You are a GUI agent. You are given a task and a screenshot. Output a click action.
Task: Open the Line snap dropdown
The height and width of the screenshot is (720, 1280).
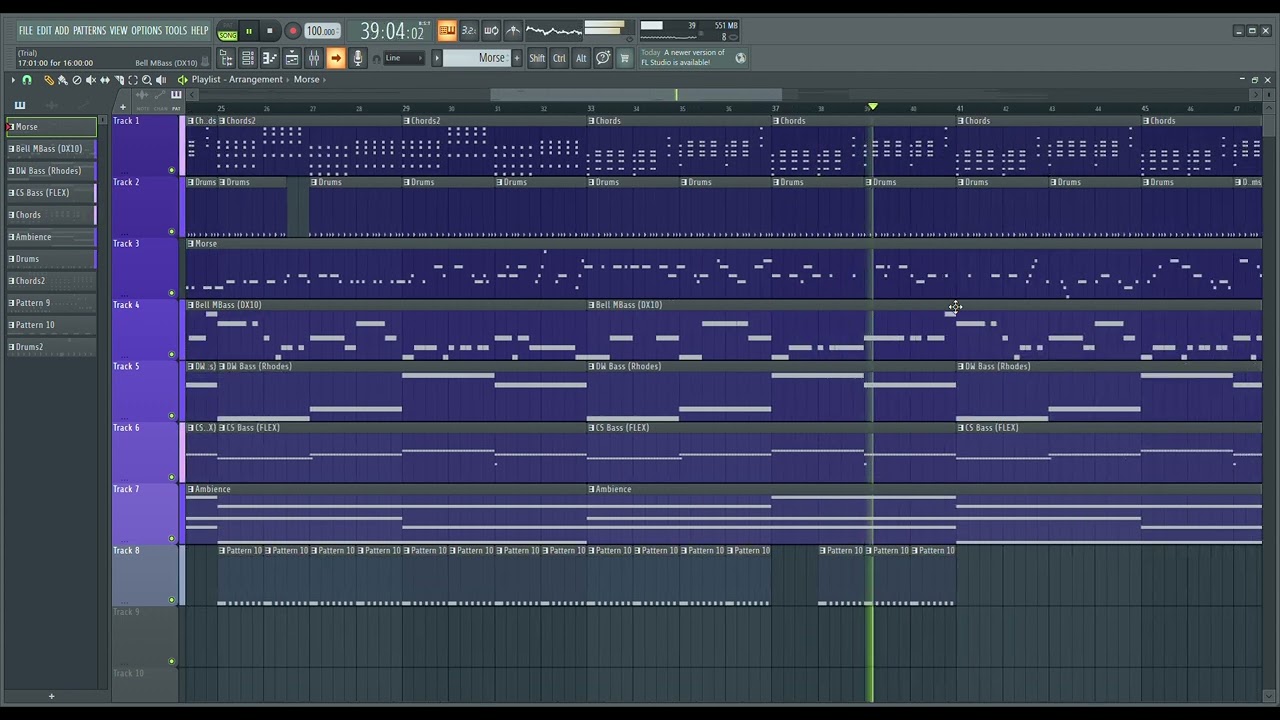coord(404,58)
